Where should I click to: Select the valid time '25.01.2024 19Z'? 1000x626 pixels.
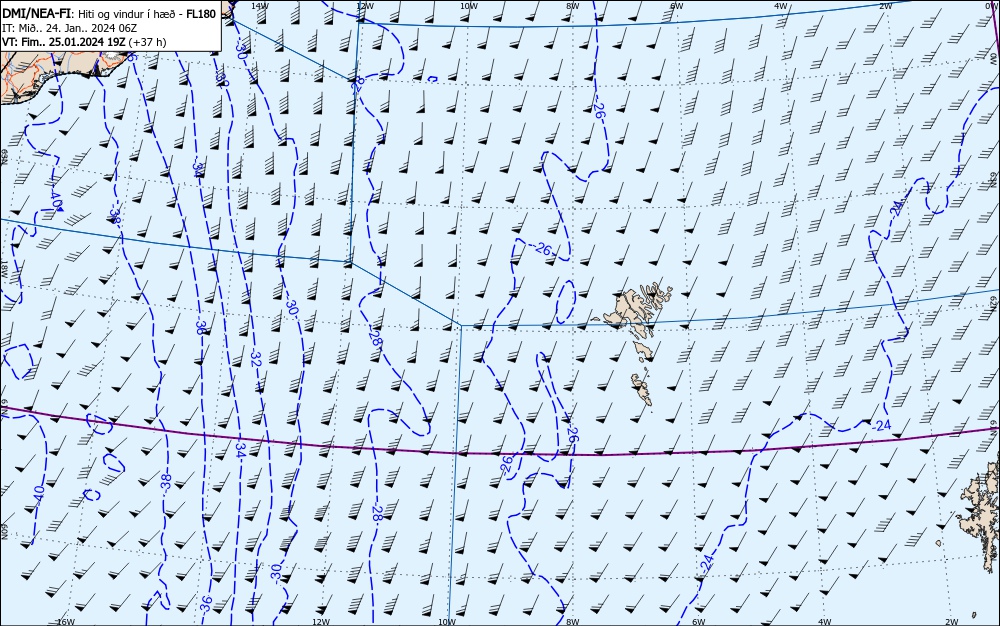pyautogui.click(x=87, y=42)
